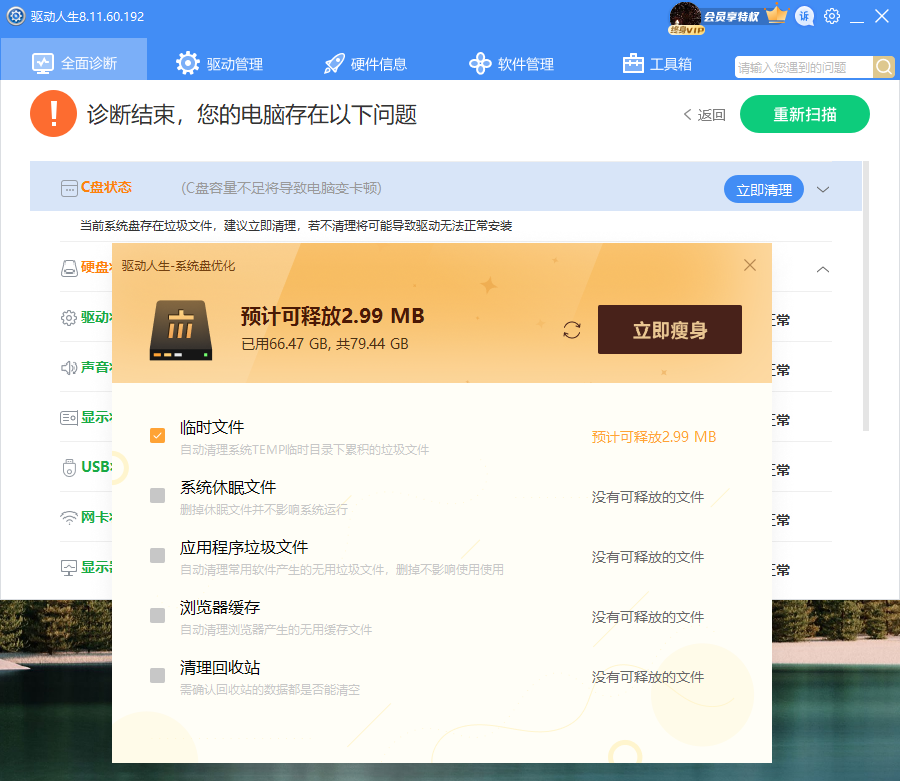Click the 浏览器缓存 label

pos(220,607)
